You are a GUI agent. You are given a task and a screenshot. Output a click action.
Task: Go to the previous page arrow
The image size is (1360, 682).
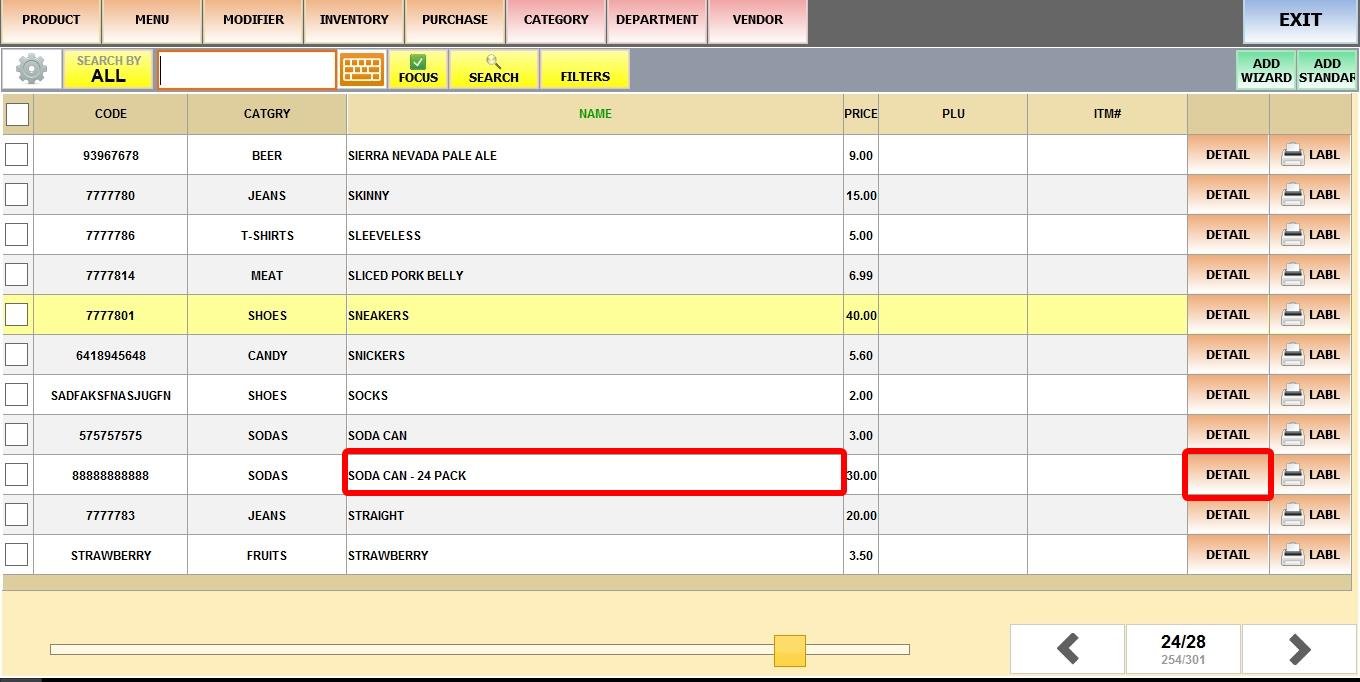1067,650
